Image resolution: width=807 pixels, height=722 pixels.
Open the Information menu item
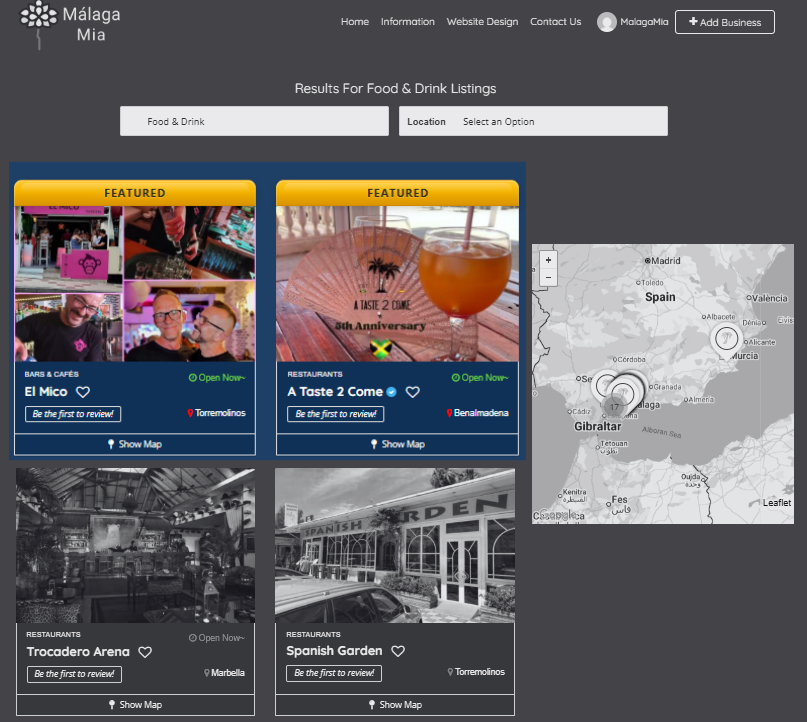point(408,22)
